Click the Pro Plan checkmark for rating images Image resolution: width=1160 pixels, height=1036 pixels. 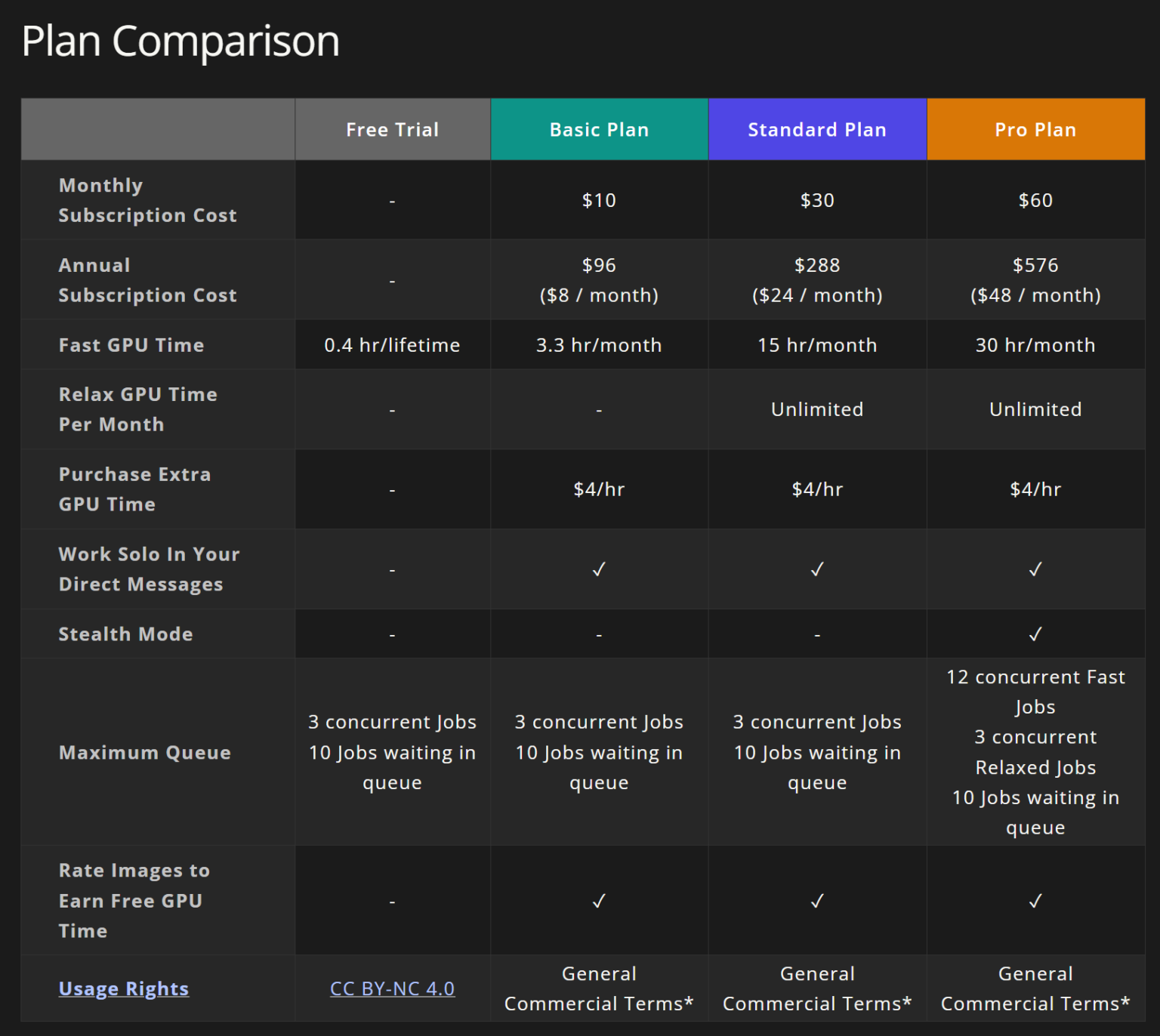[x=1035, y=901]
